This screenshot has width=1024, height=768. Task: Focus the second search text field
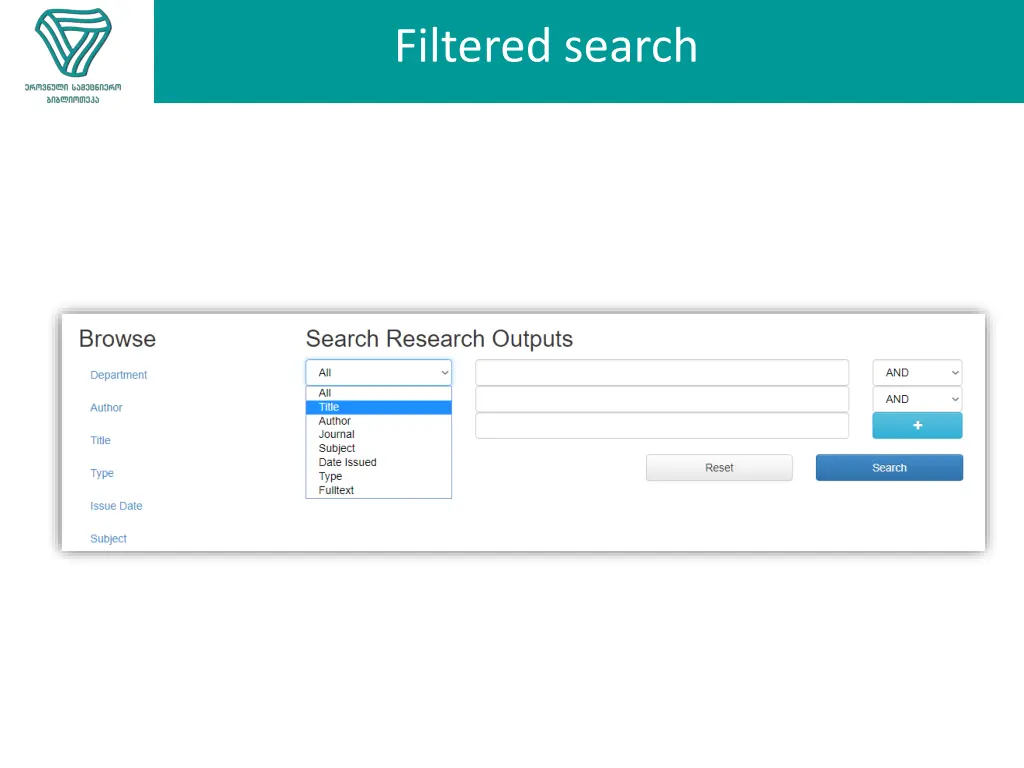tap(662, 399)
